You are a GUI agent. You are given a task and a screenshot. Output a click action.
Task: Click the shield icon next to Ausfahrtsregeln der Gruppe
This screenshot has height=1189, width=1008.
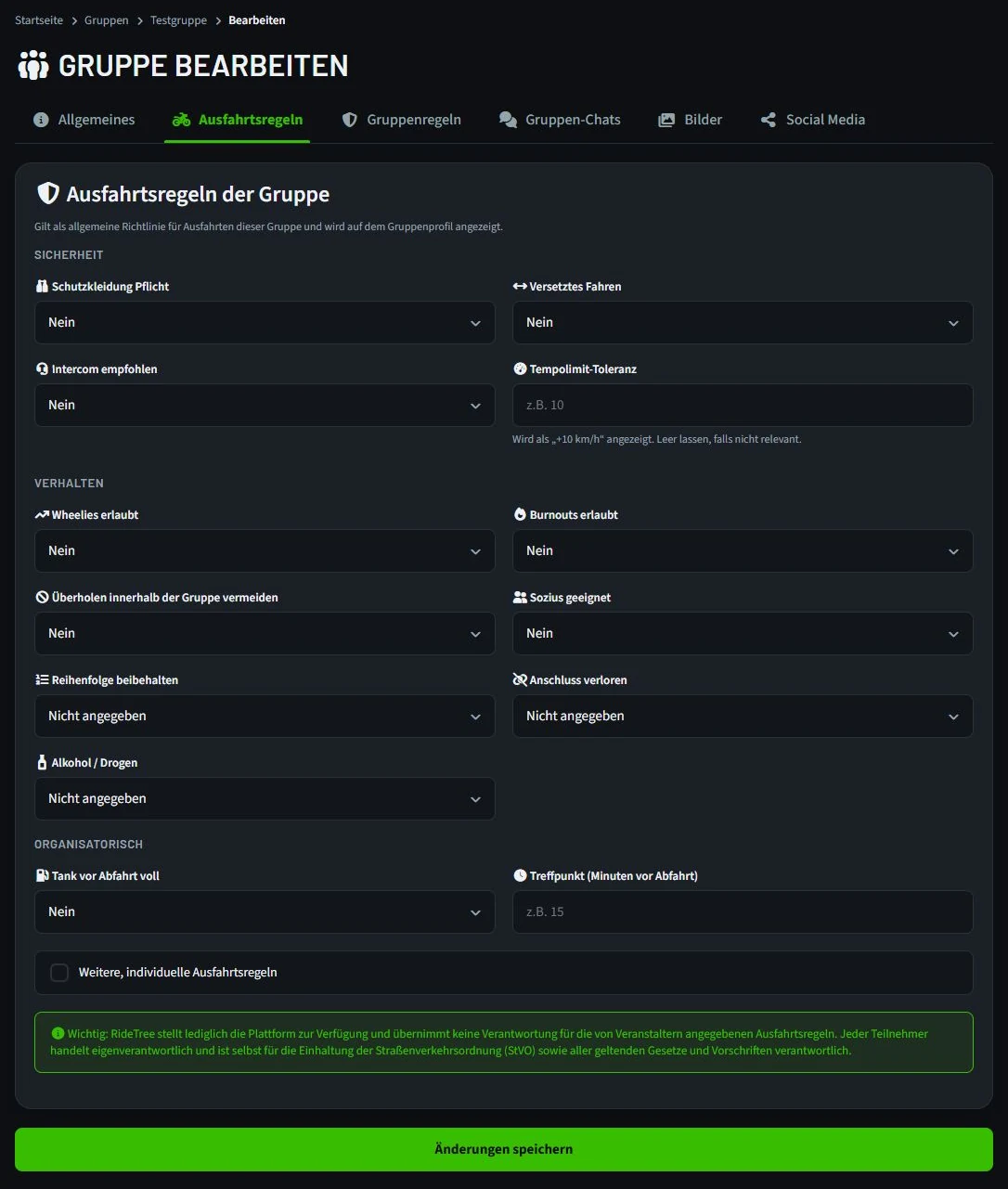click(48, 193)
